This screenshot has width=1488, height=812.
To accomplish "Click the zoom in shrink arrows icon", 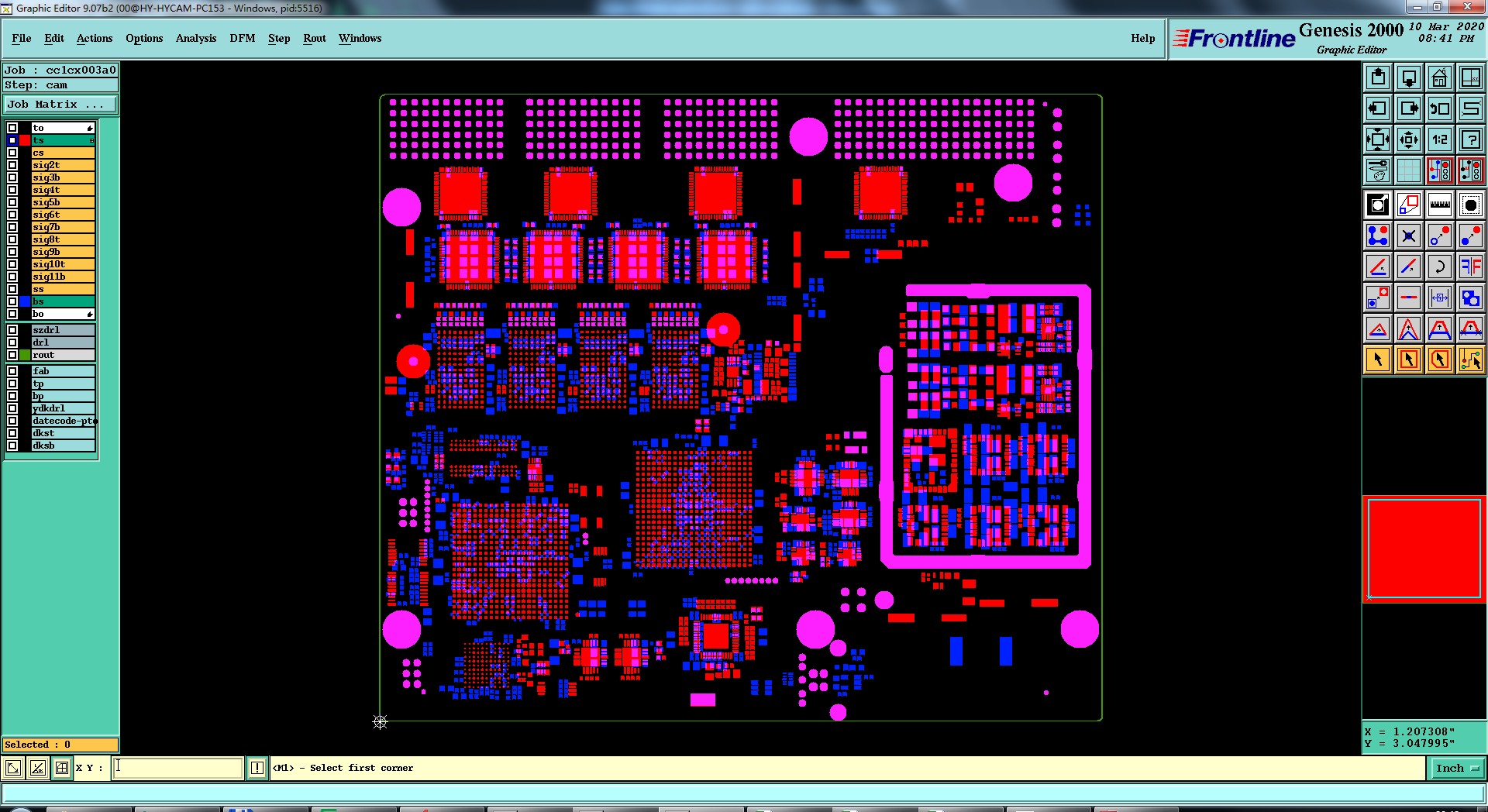I will (1409, 139).
